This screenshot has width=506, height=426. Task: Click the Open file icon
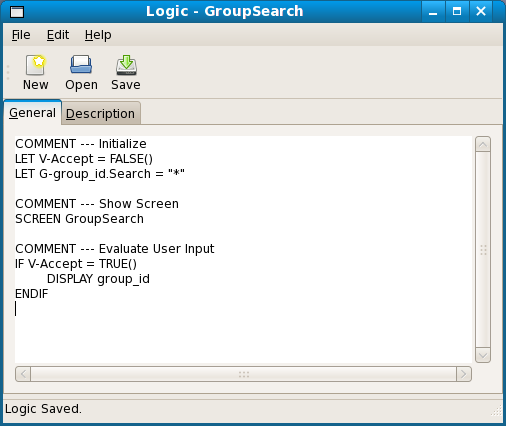[81, 65]
